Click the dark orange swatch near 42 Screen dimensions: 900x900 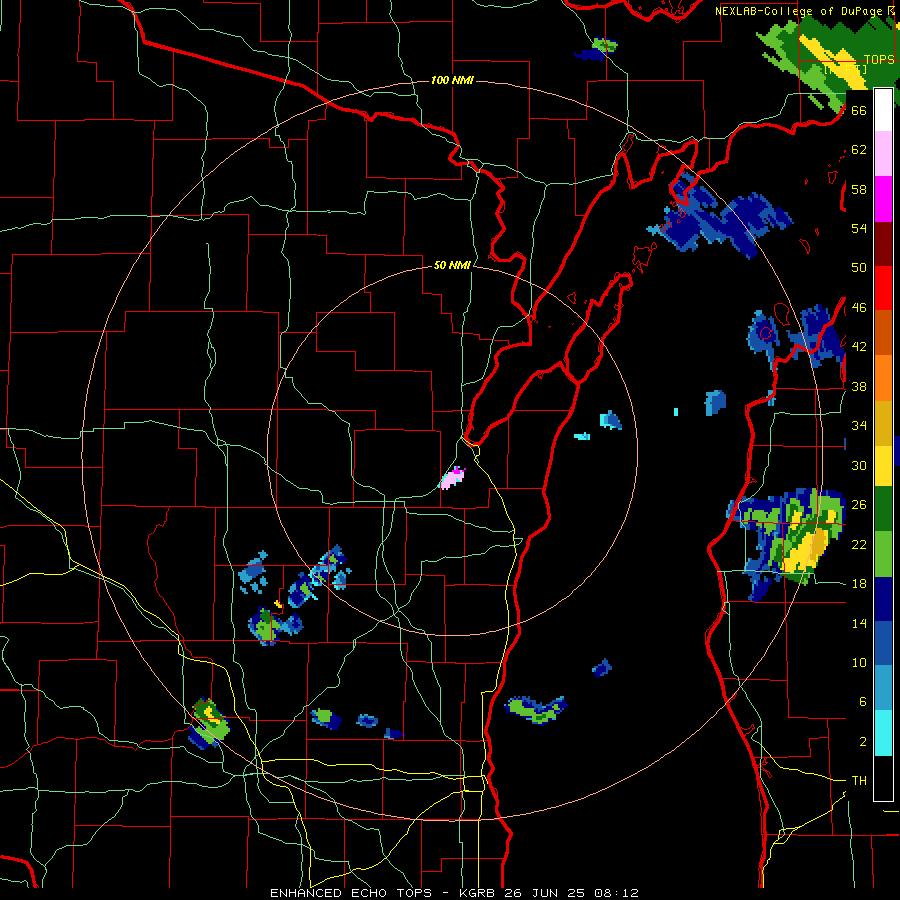tap(883, 332)
